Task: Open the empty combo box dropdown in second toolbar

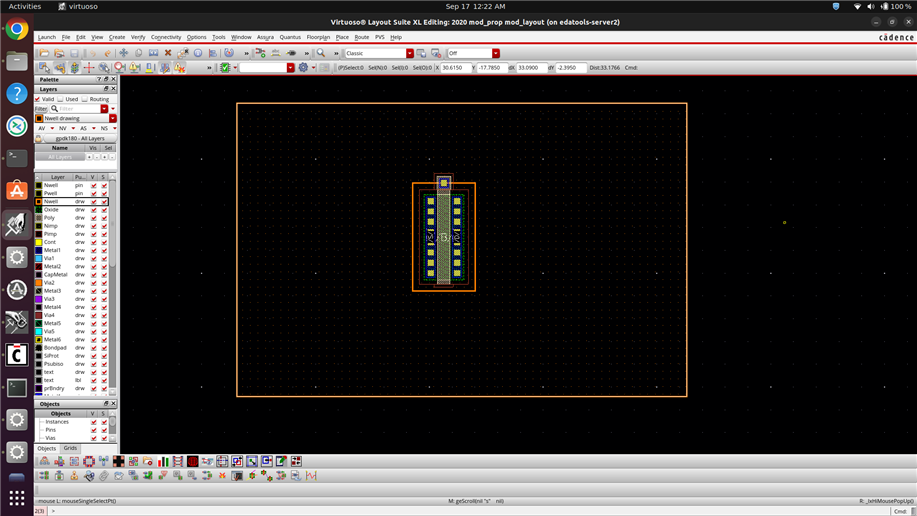Action: coord(291,68)
